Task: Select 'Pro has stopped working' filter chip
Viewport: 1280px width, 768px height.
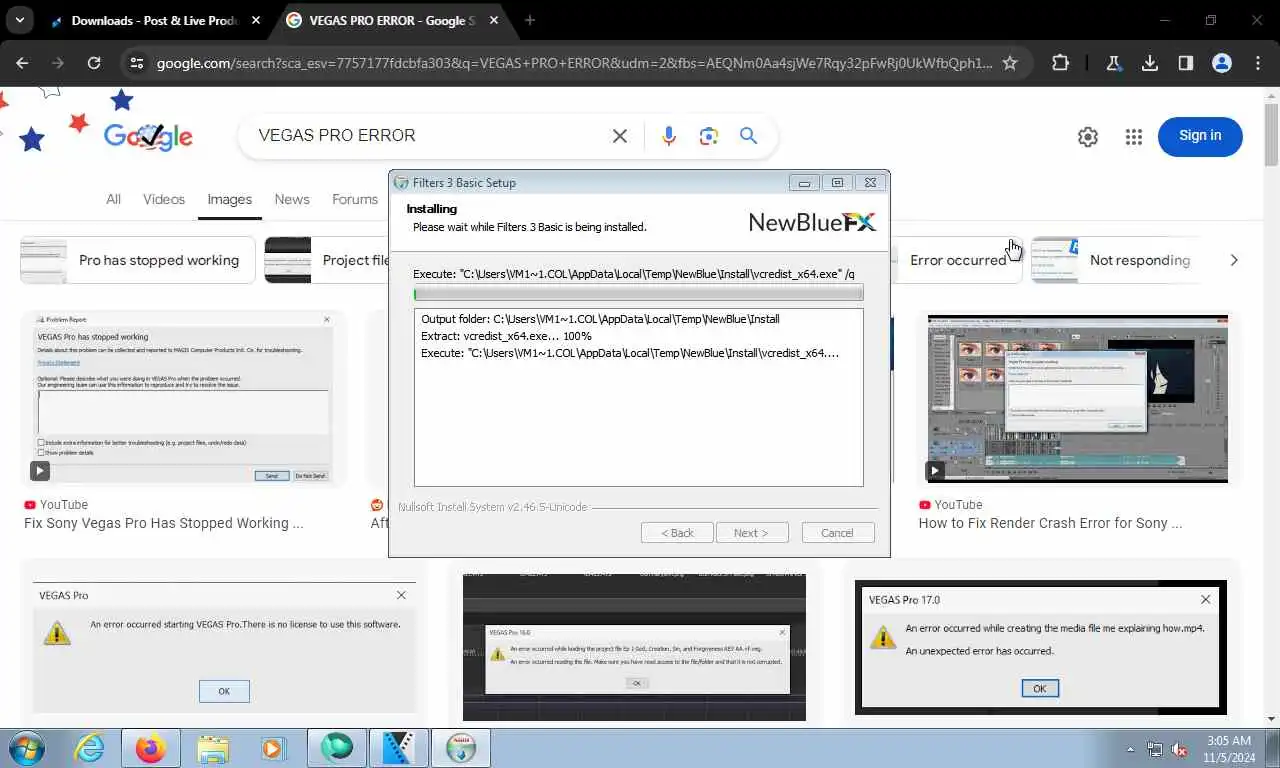Action: point(138,260)
